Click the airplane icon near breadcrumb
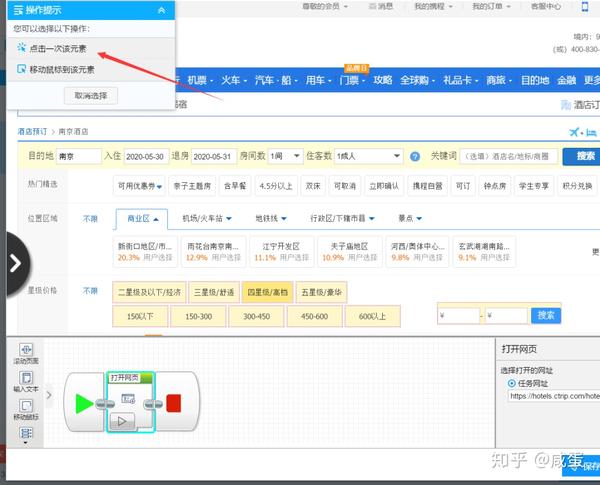This screenshot has width=600, height=485. (x=574, y=132)
